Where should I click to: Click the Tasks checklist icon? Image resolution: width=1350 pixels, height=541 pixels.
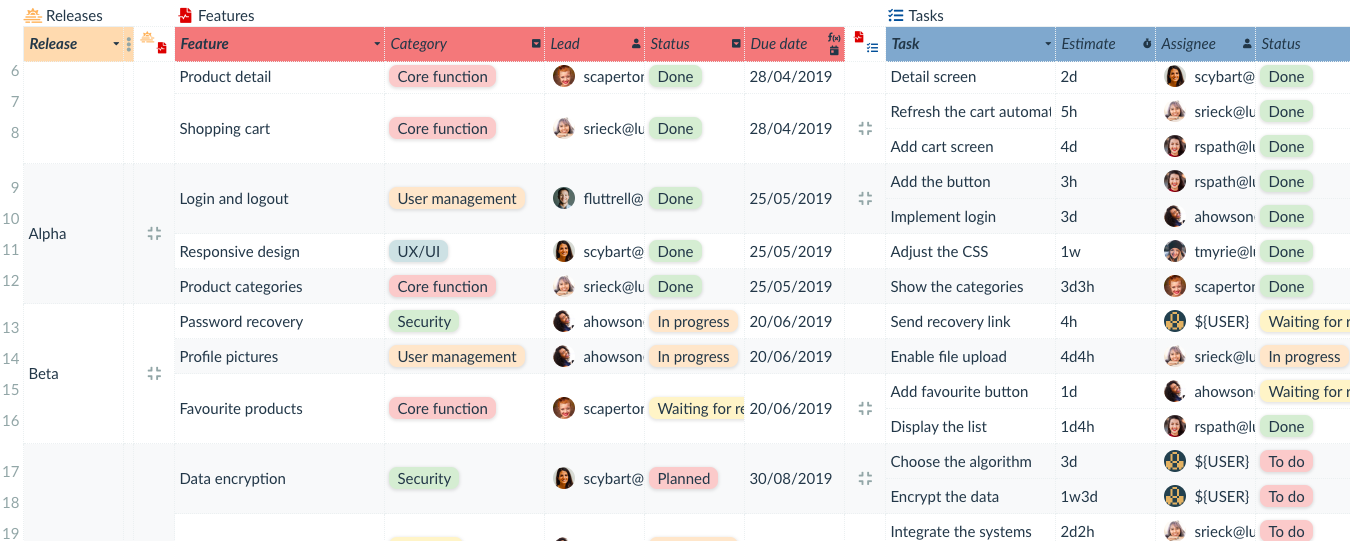(896, 15)
